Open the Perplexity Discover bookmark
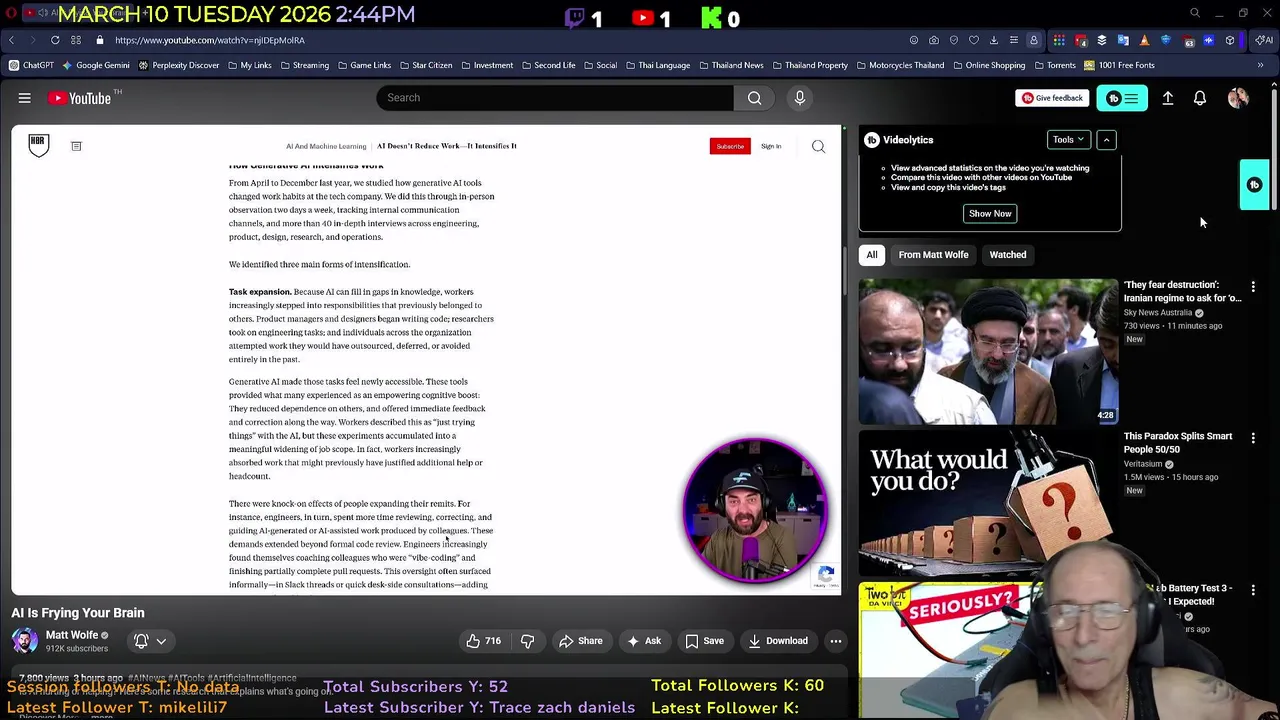 click(x=179, y=65)
